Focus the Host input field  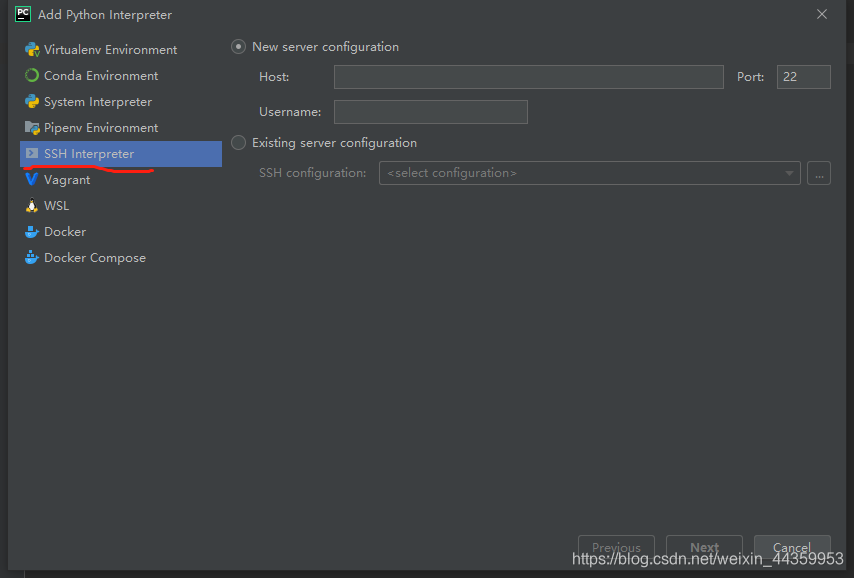pyautogui.click(x=528, y=77)
